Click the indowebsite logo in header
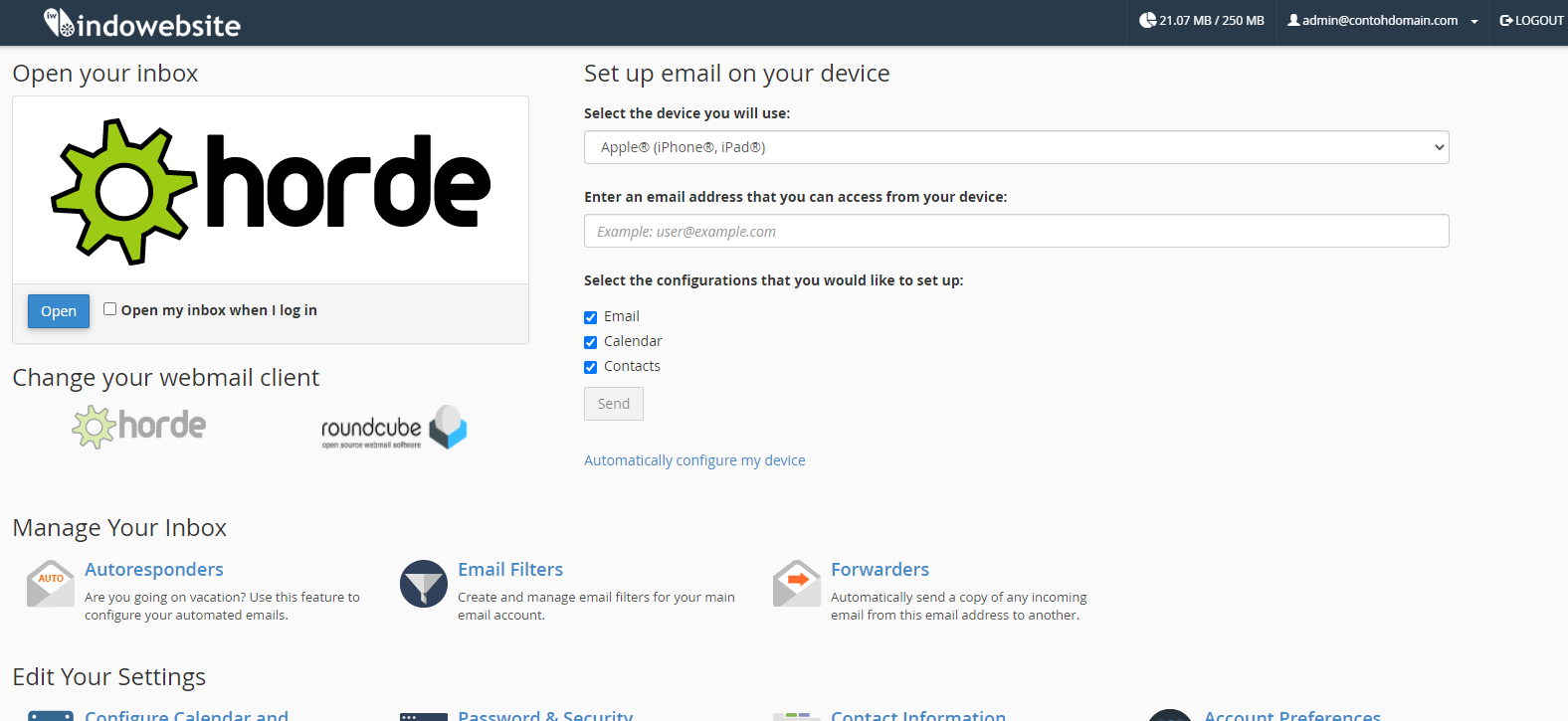The image size is (1568, 721). [142, 23]
